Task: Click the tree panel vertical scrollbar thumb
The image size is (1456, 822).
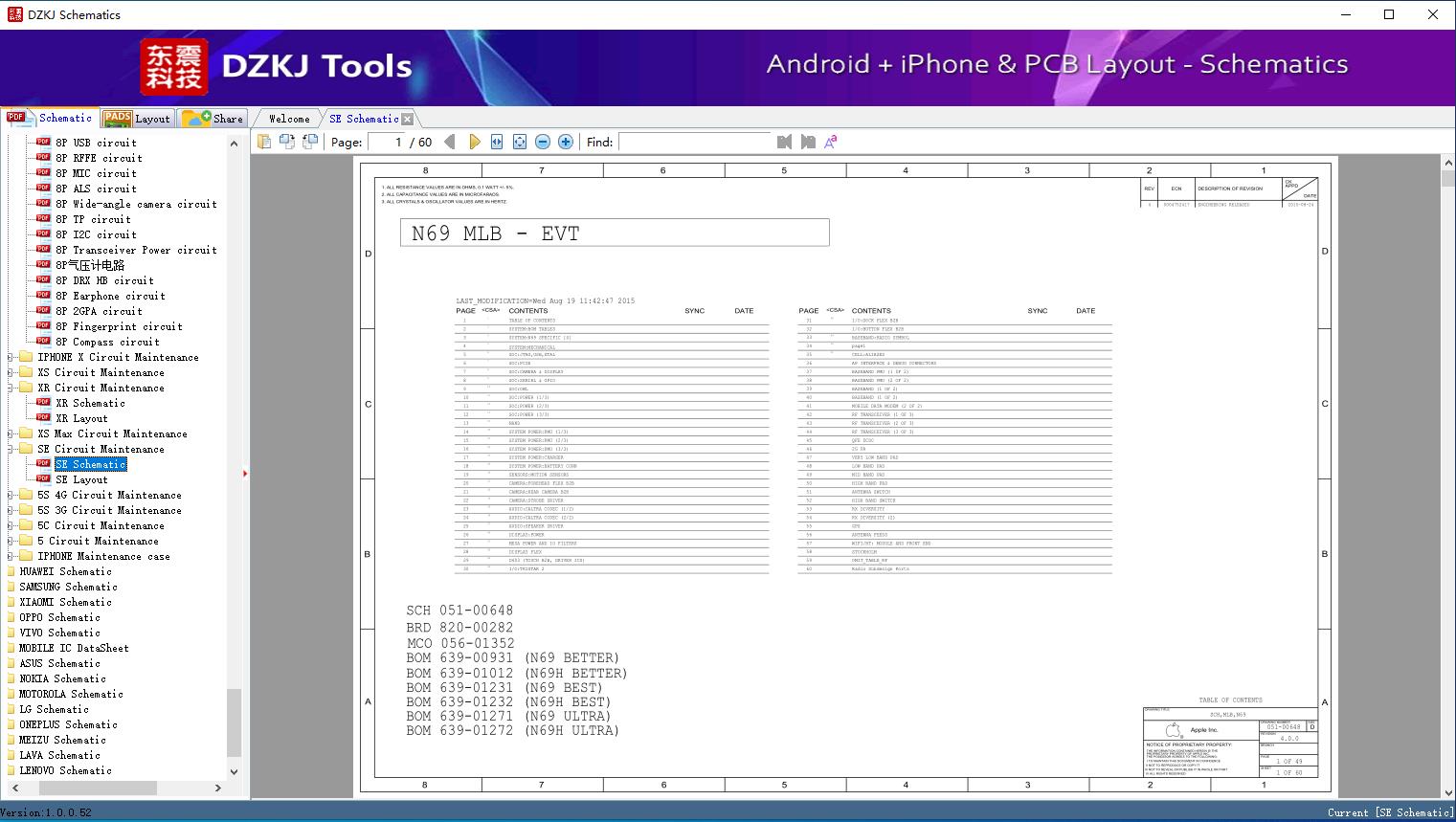Action: click(x=234, y=722)
